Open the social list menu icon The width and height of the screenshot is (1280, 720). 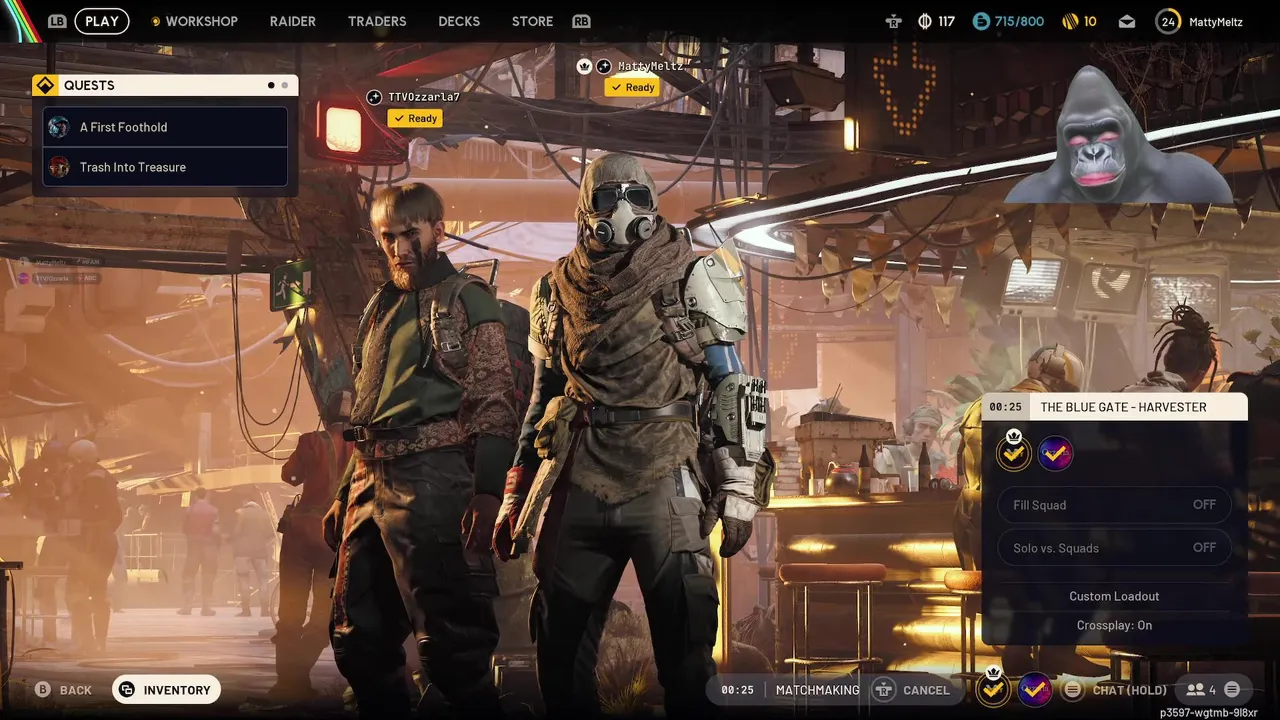pyautogui.click(x=1232, y=690)
